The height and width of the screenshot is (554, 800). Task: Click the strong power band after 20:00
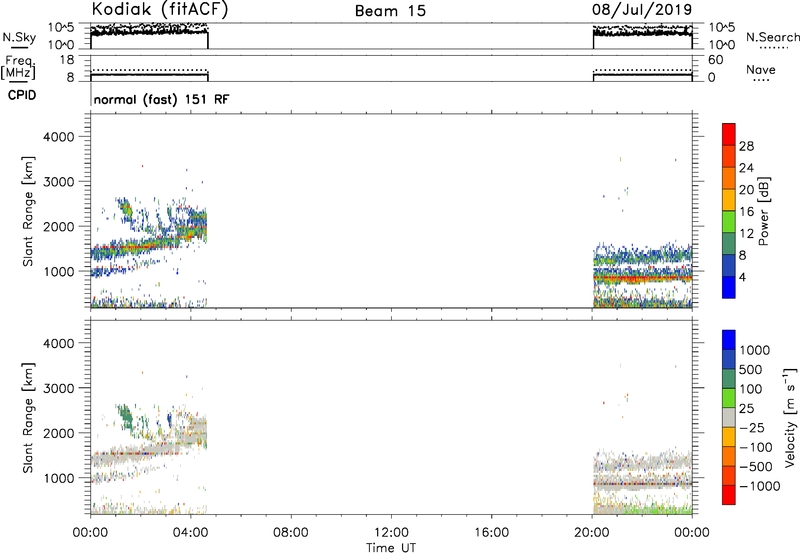[642, 279]
